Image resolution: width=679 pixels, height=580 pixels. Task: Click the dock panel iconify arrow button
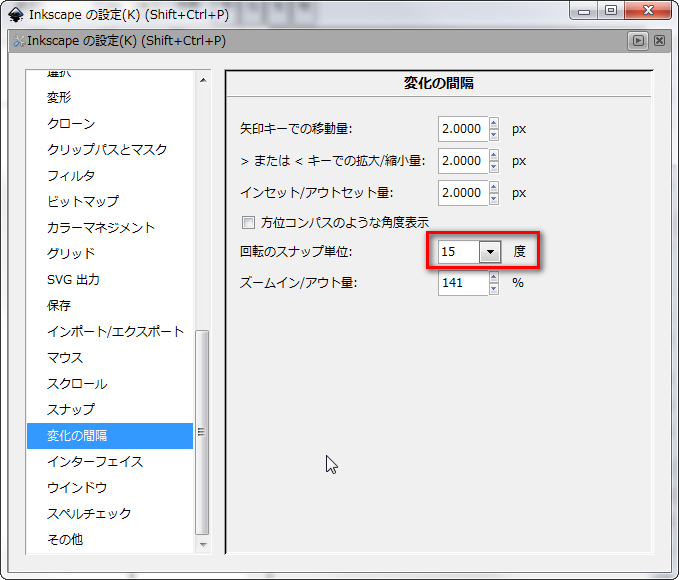click(x=638, y=41)
